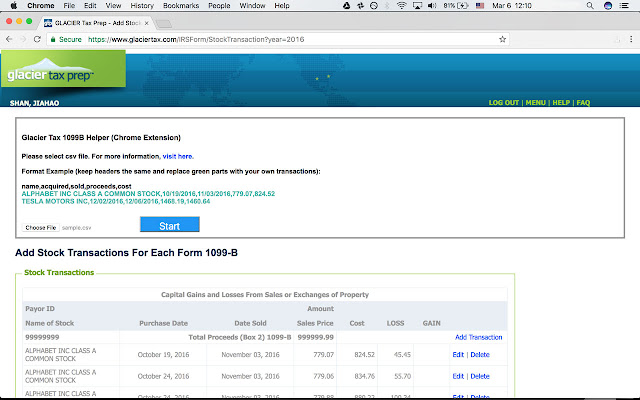Open Spotlight search magnifier icon
The height and width of the screenshot is (400, 640).
[x=590, y=6]
